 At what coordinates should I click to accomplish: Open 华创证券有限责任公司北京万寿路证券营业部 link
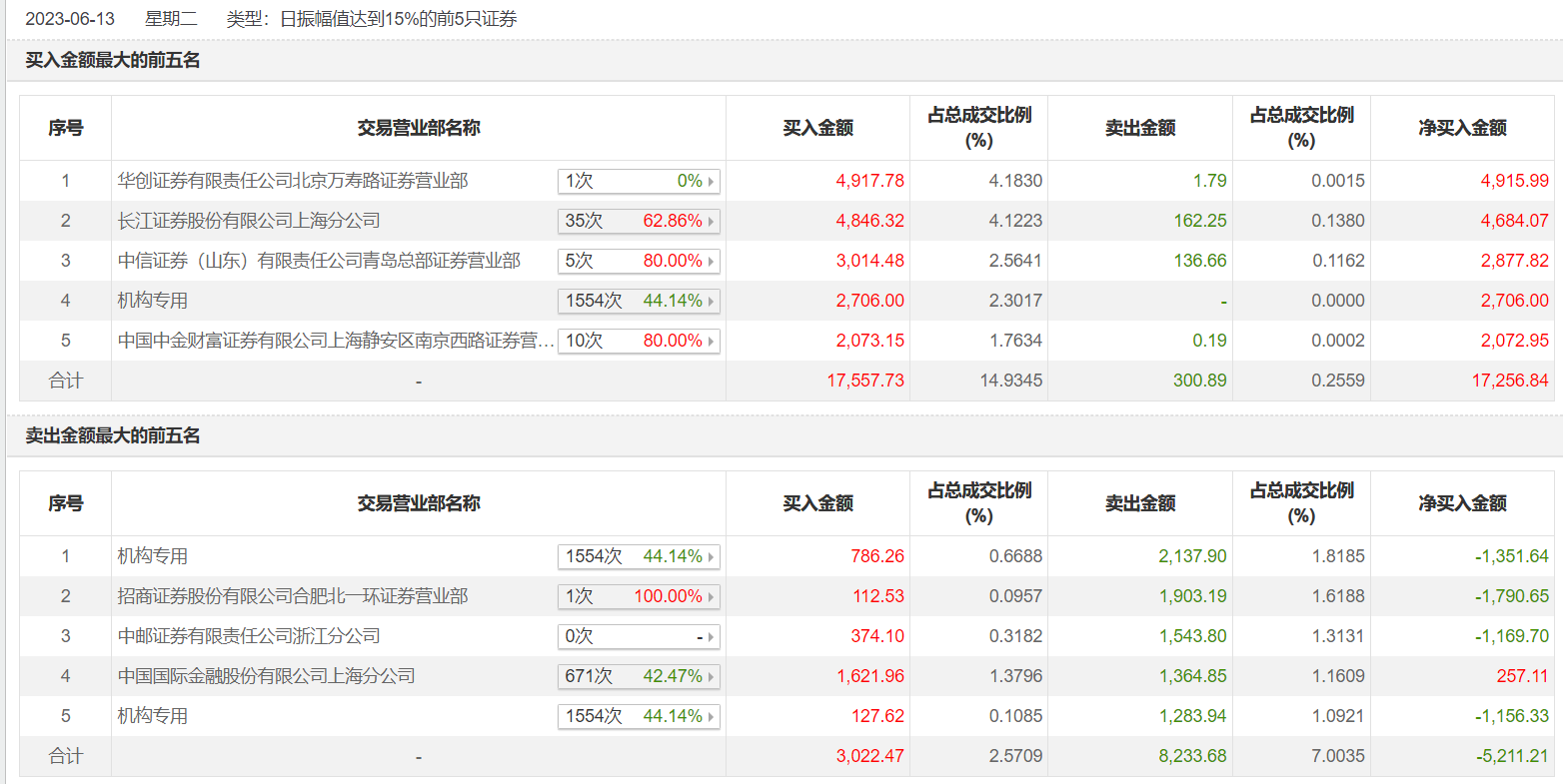click(x=293, y=181)
